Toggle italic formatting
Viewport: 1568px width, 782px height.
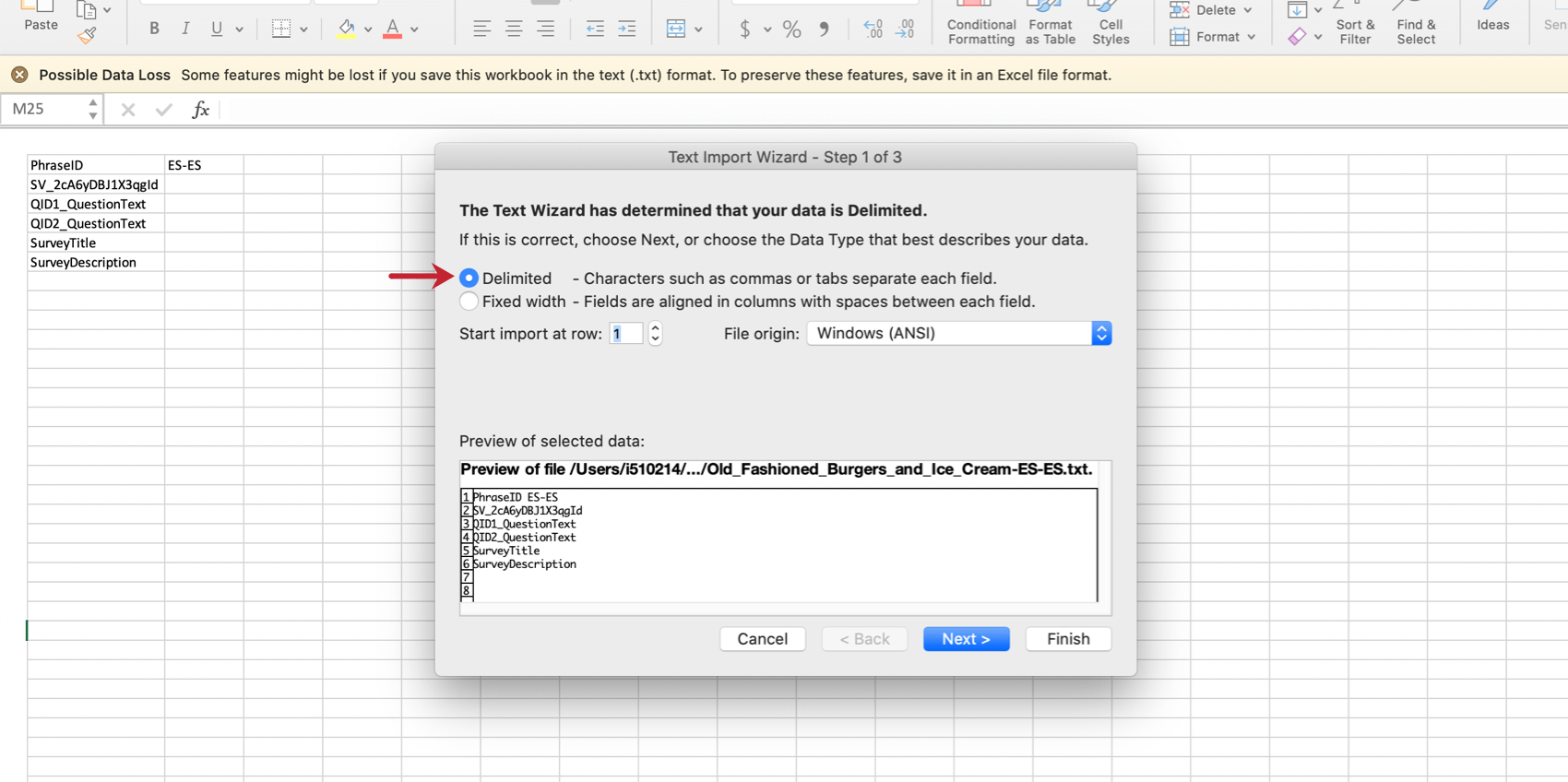pos(185,29)
